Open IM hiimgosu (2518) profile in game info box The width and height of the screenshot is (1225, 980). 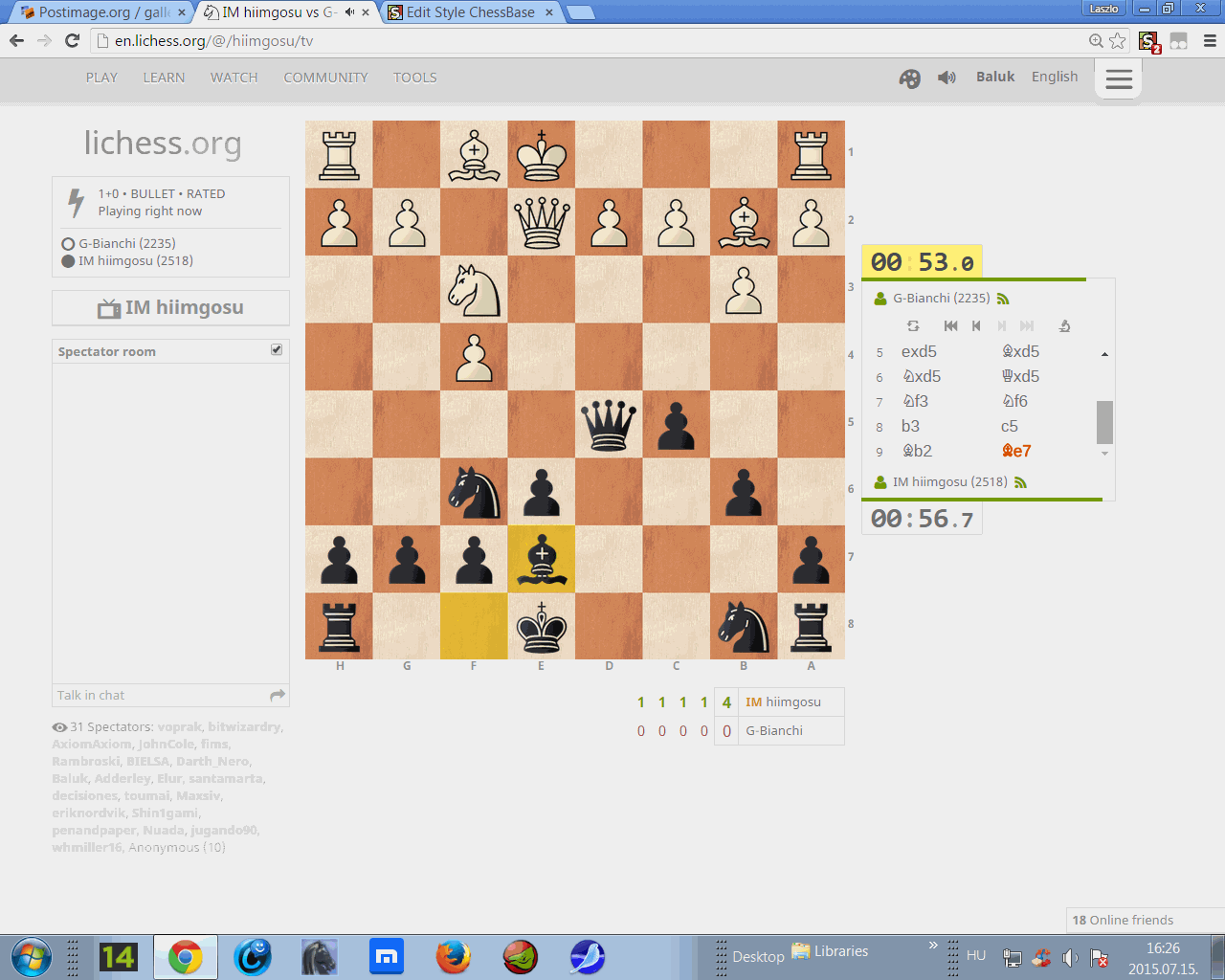(x=136, y=260)
